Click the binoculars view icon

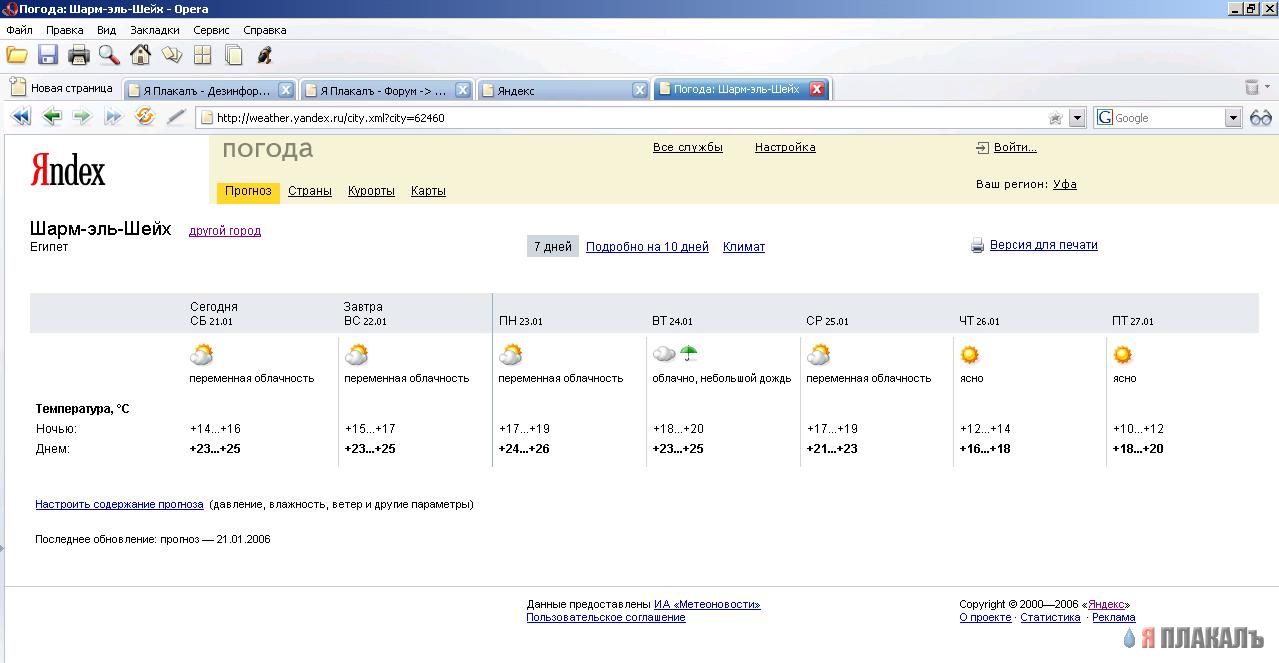coord(1261,118)
